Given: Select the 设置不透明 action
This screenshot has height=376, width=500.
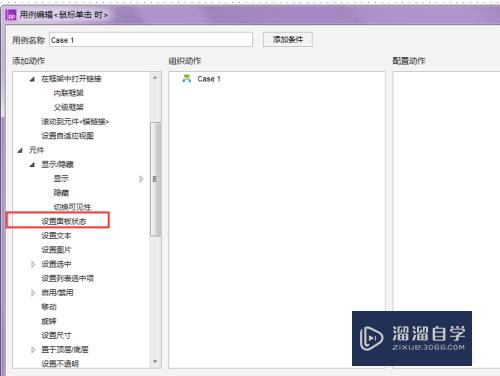Looking at the screenshot, I should pos(60,364).
